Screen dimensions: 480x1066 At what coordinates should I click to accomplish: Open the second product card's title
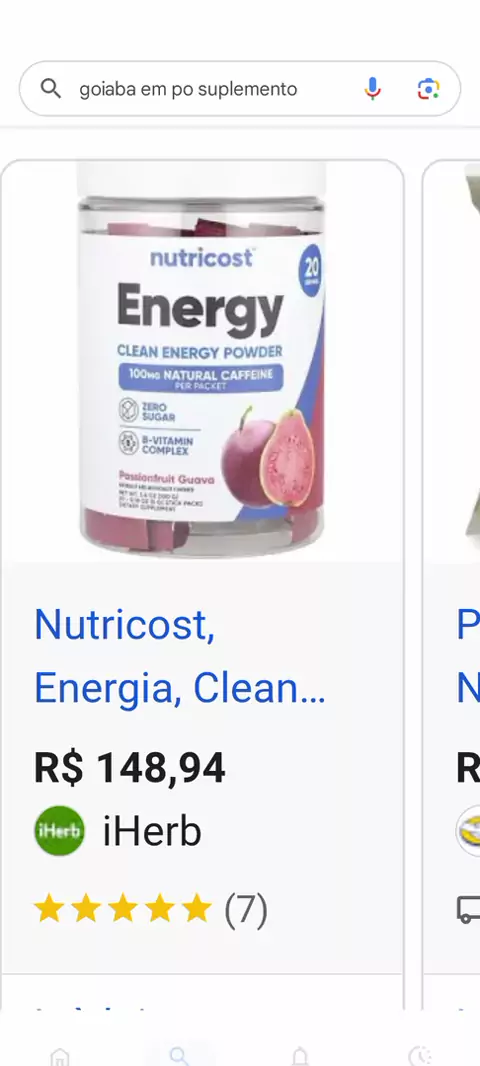pos(468,656)
